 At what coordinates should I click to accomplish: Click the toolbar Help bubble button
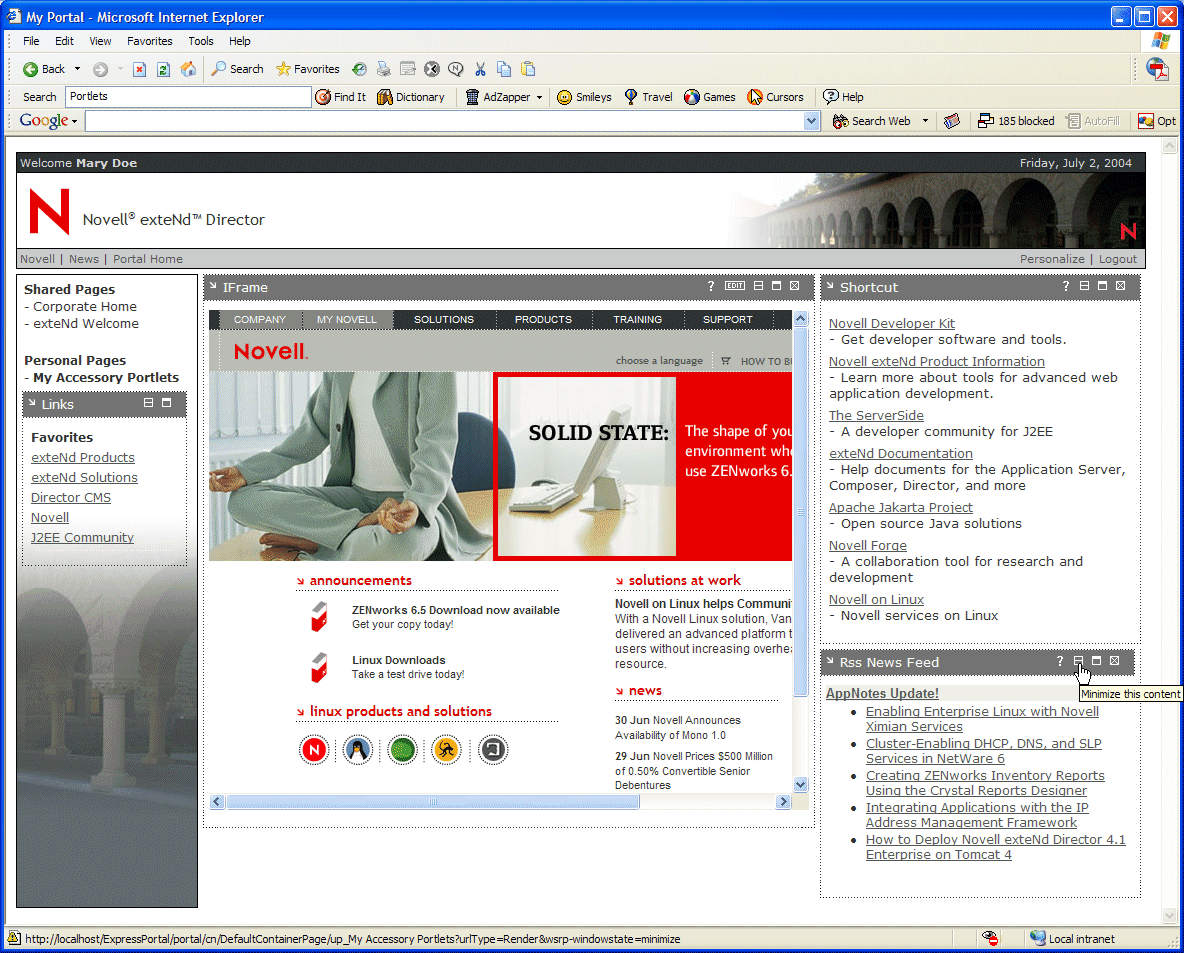[x=843, y=97]
